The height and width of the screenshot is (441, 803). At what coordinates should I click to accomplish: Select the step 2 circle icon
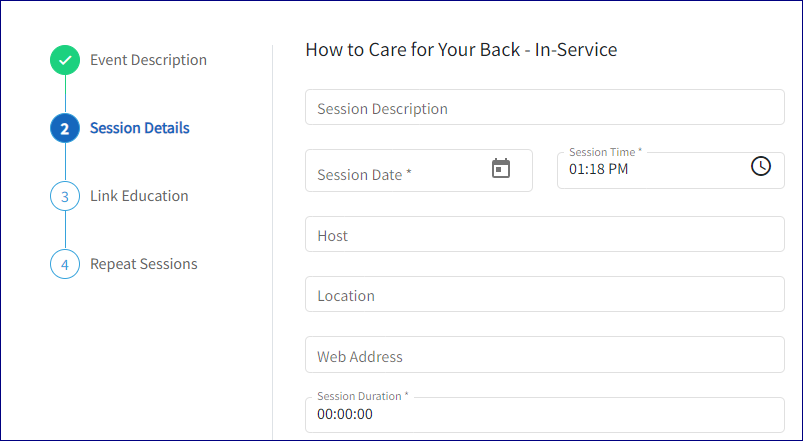click(x=65, y=129)
